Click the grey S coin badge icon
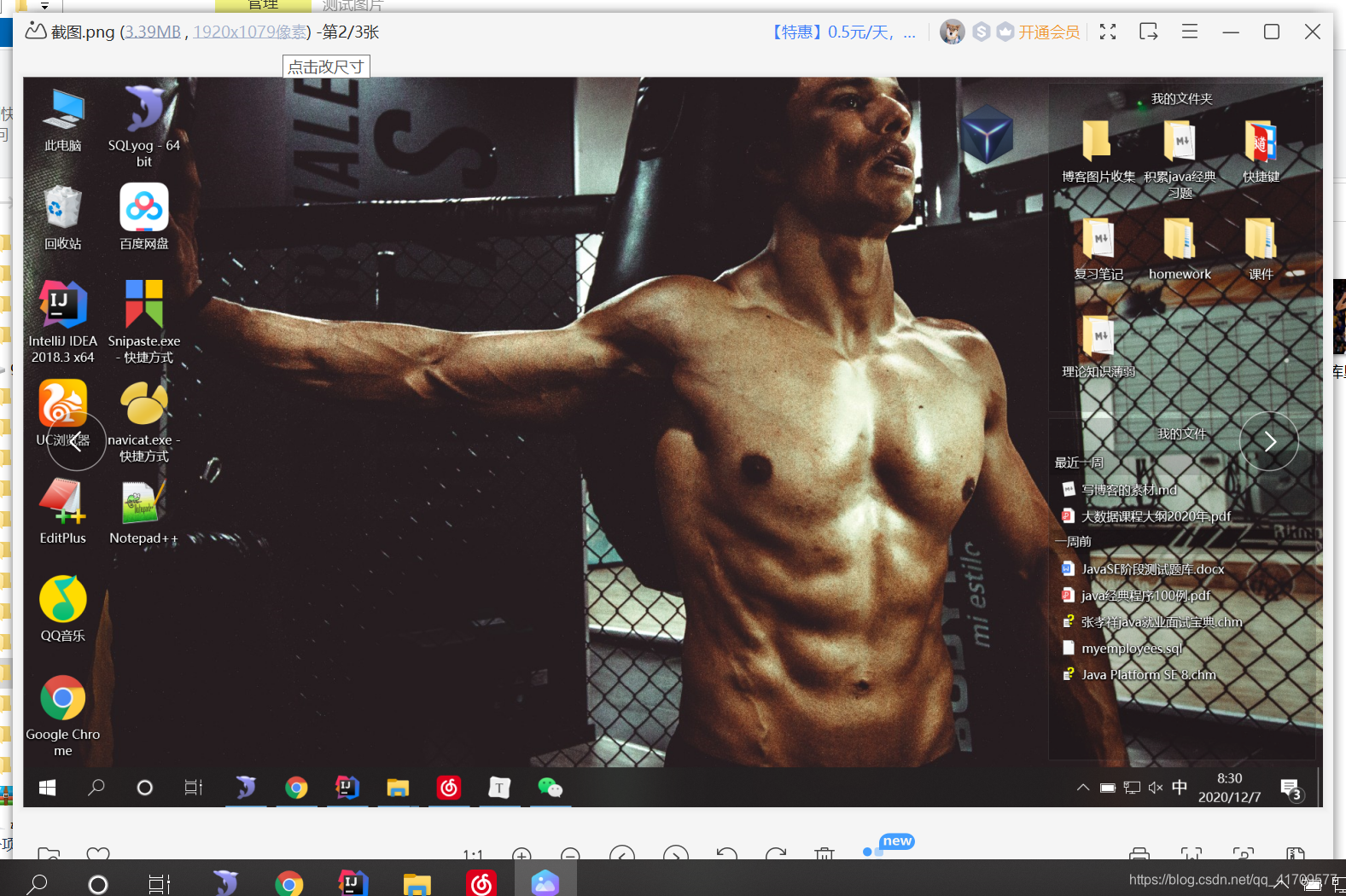The image size is (1346, 896). pyautogui.click(x=982, y=32)
